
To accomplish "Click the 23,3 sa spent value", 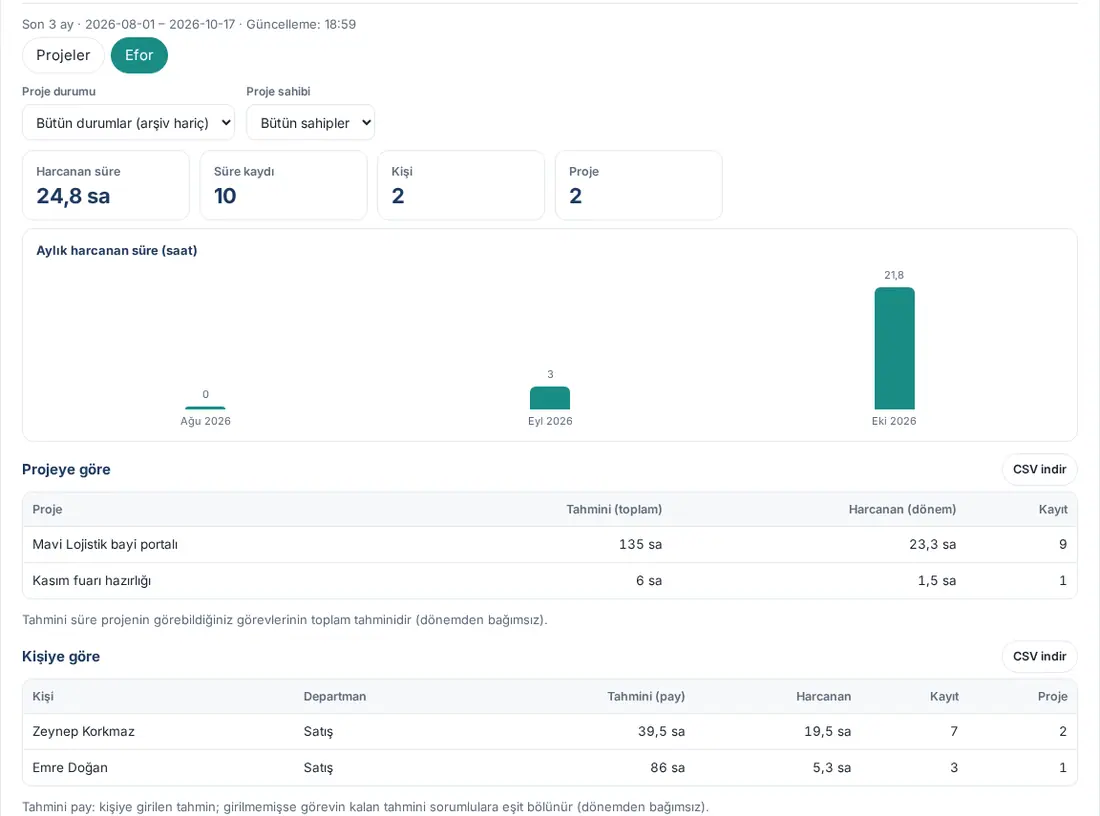I will click(x=932, y=544).
